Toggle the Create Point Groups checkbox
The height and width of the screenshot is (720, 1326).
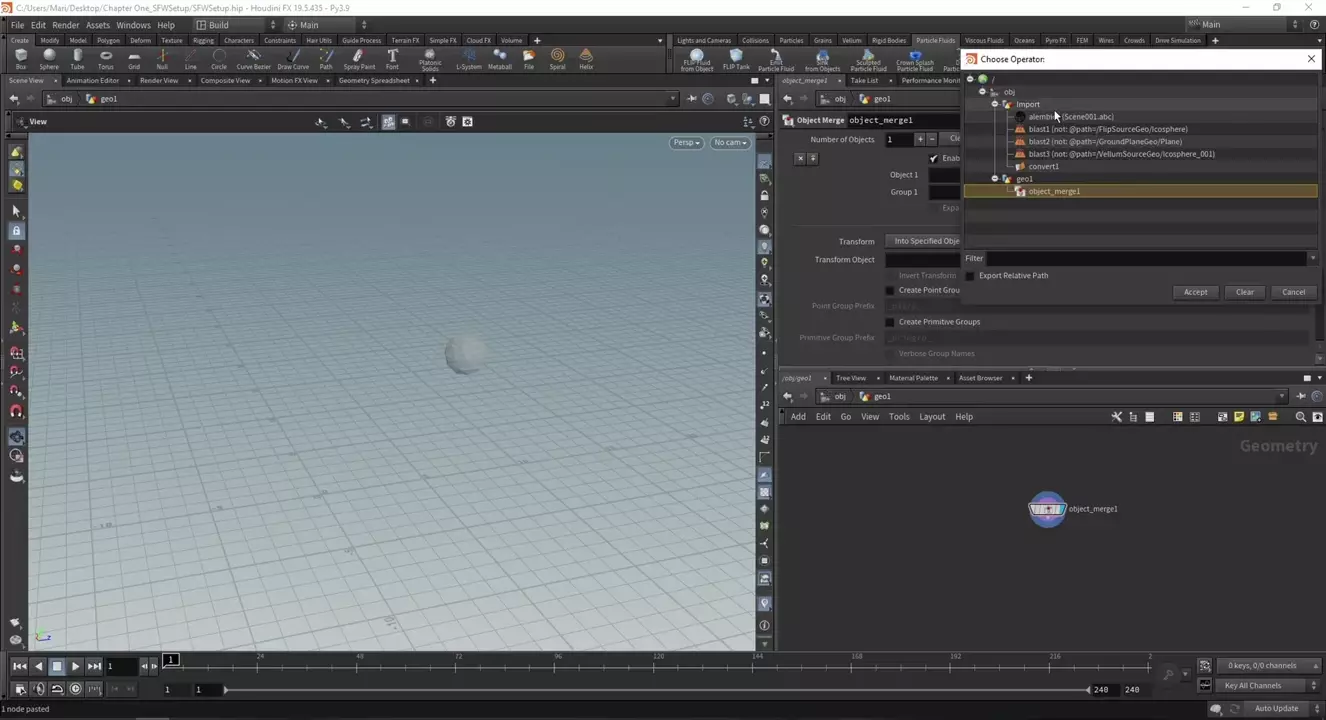coord(890,290)
